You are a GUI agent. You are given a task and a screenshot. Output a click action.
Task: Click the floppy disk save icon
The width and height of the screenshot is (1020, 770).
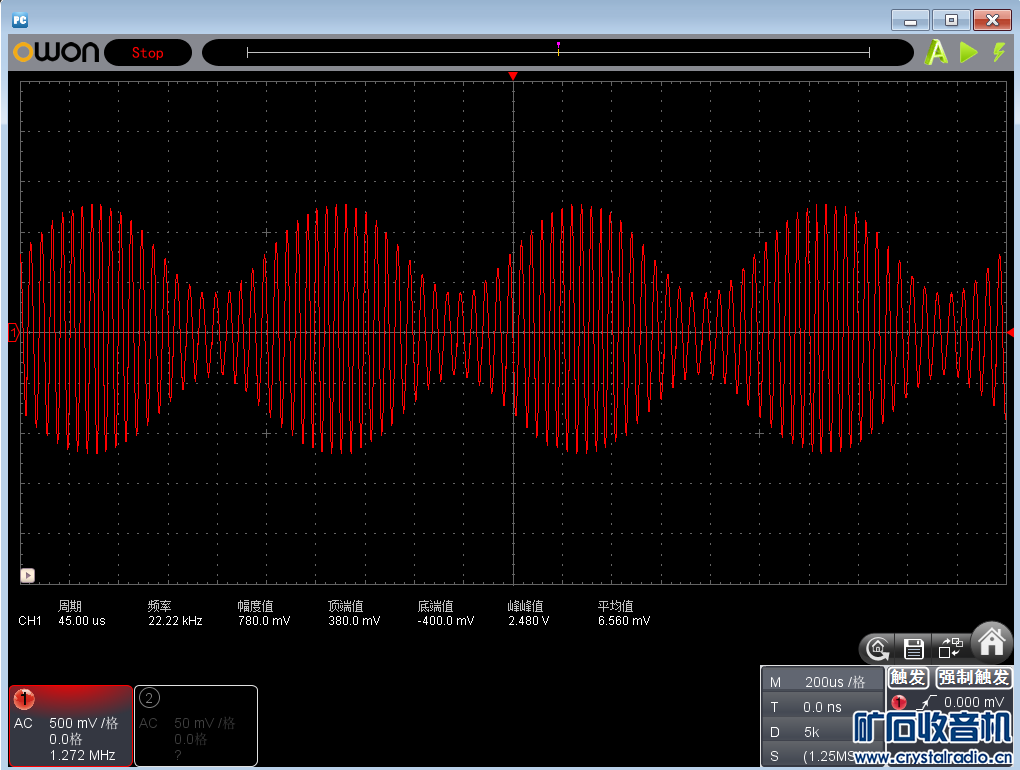(x=912, y=647)
